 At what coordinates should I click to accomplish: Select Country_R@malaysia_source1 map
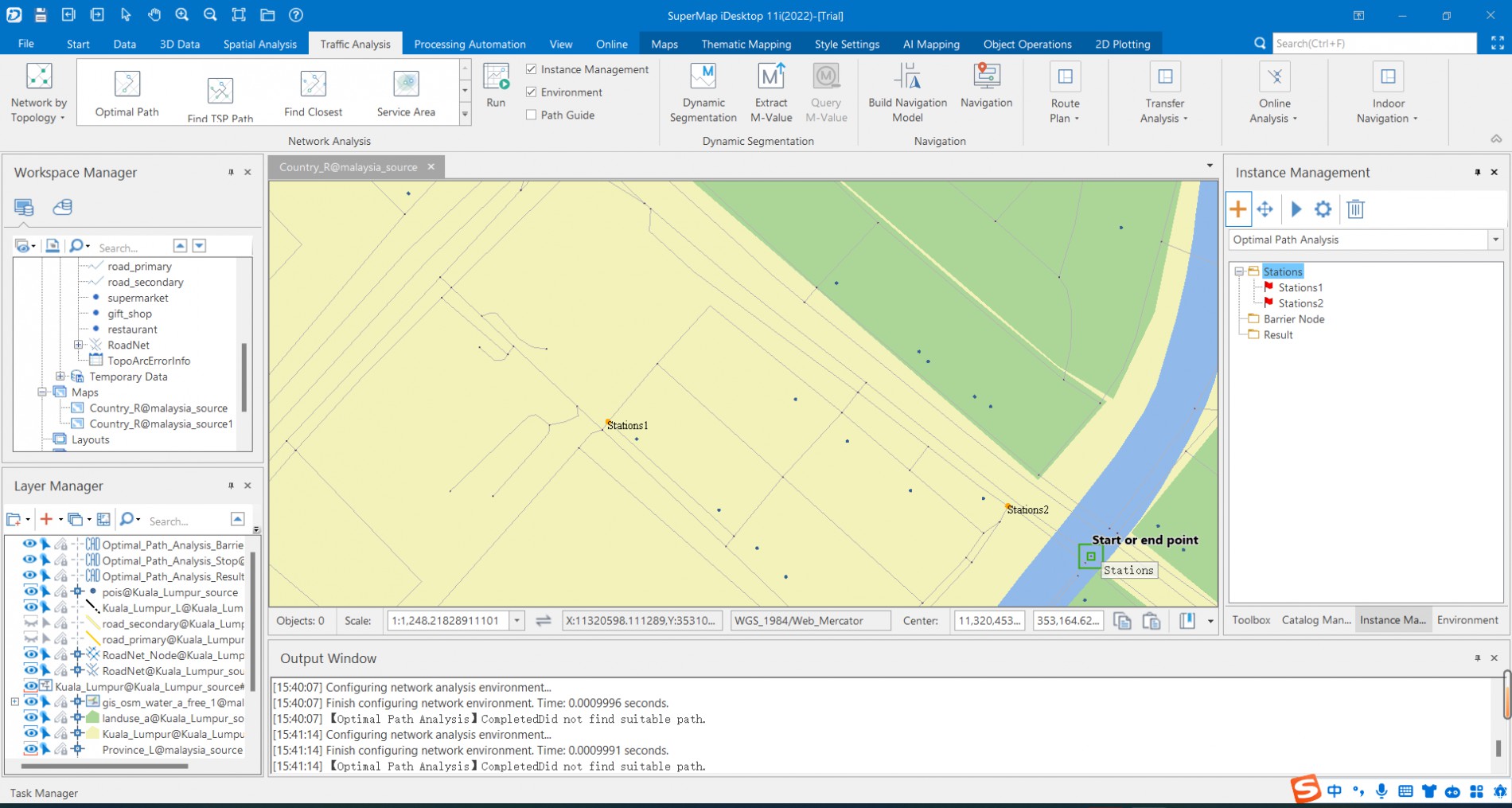click(161, 424)
